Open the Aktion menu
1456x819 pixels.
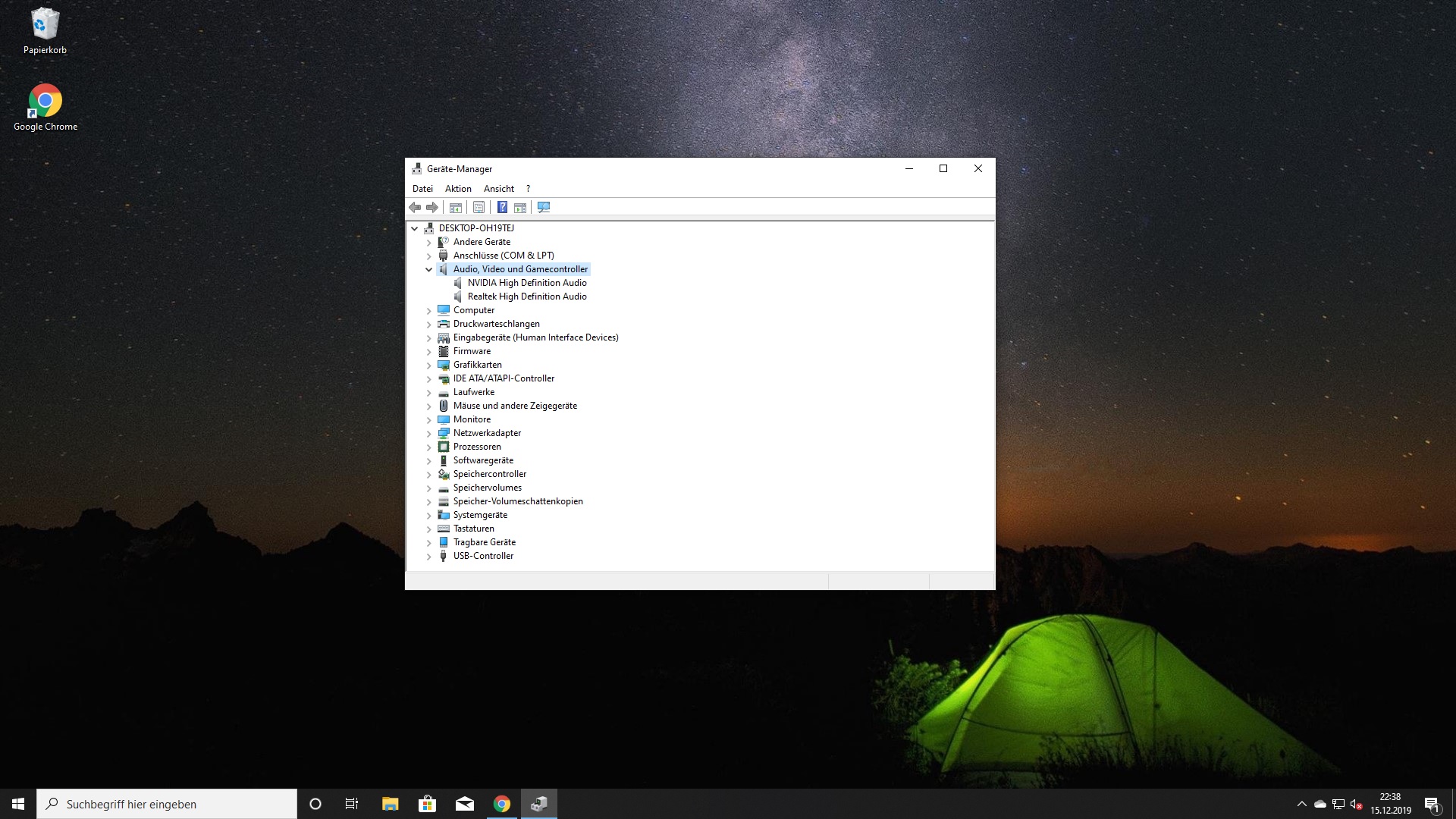point(458,189)
